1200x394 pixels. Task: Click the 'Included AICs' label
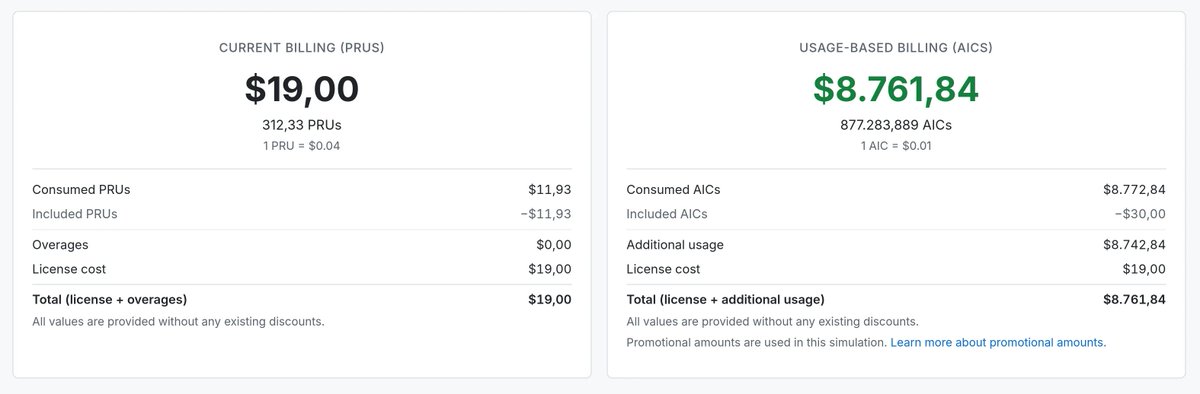click(x=667, y=214)
